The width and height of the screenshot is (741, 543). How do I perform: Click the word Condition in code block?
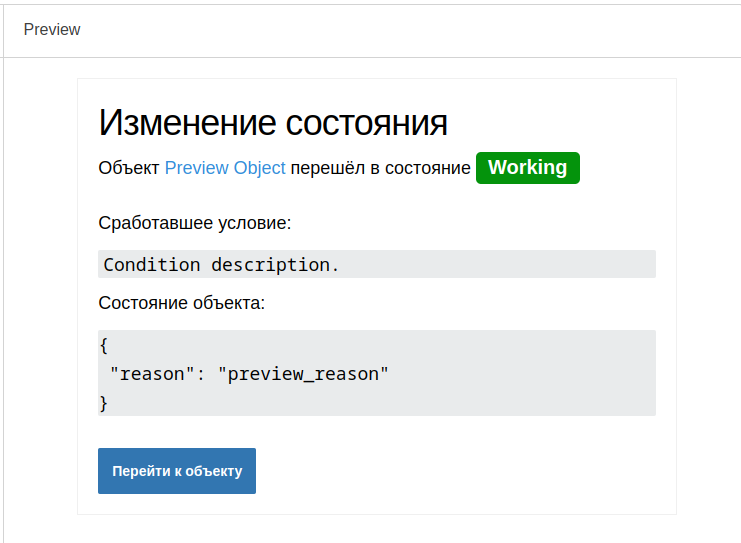coord(152,265)
